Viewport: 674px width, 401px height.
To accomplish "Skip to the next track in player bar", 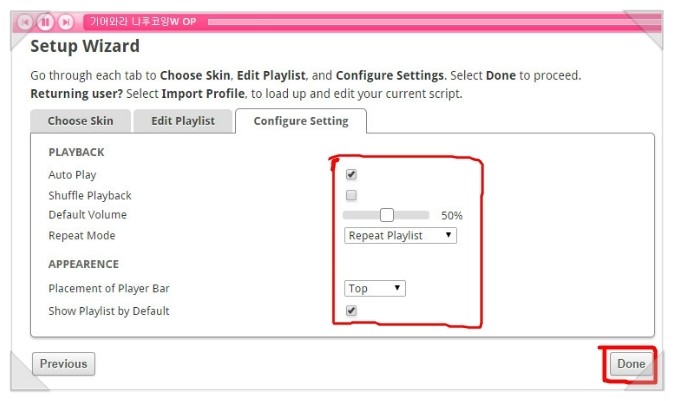I will [x=65, y=21].
